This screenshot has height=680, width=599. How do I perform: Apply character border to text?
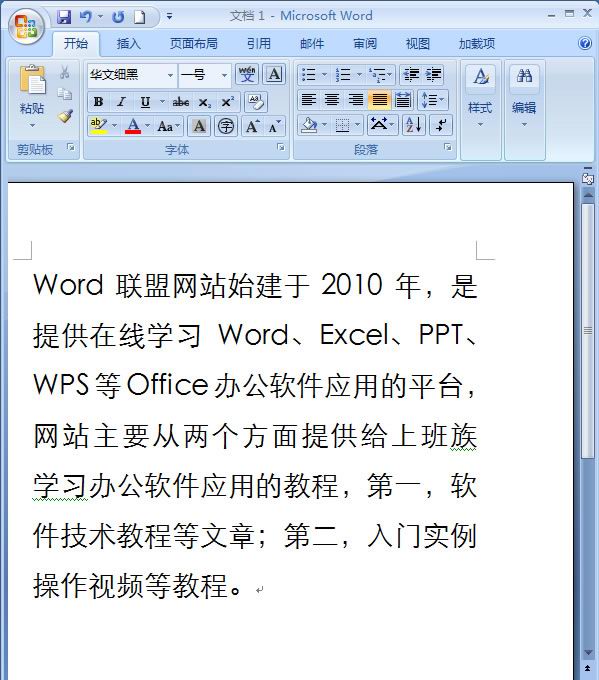point(274,74)
